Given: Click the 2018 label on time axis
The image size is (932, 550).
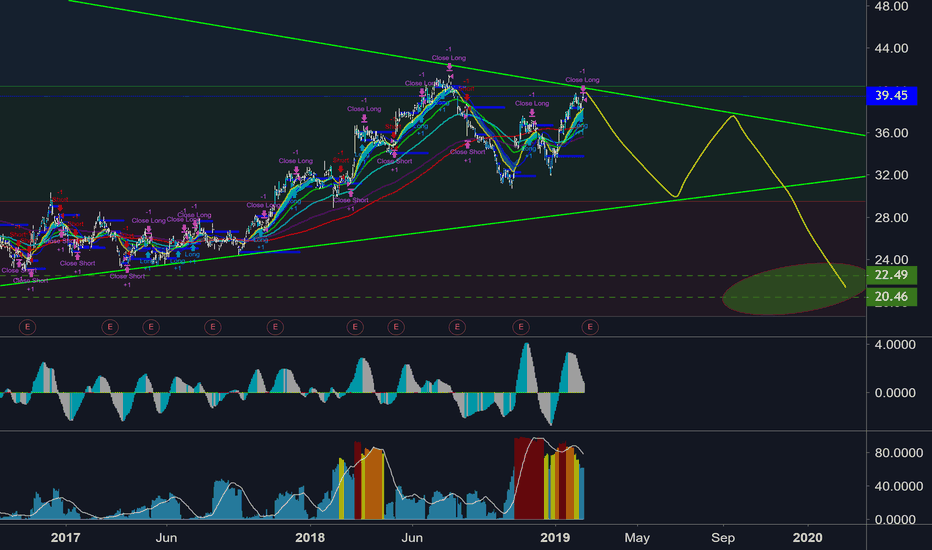Looking at the screenshot, I should click(x=310, y=538).
